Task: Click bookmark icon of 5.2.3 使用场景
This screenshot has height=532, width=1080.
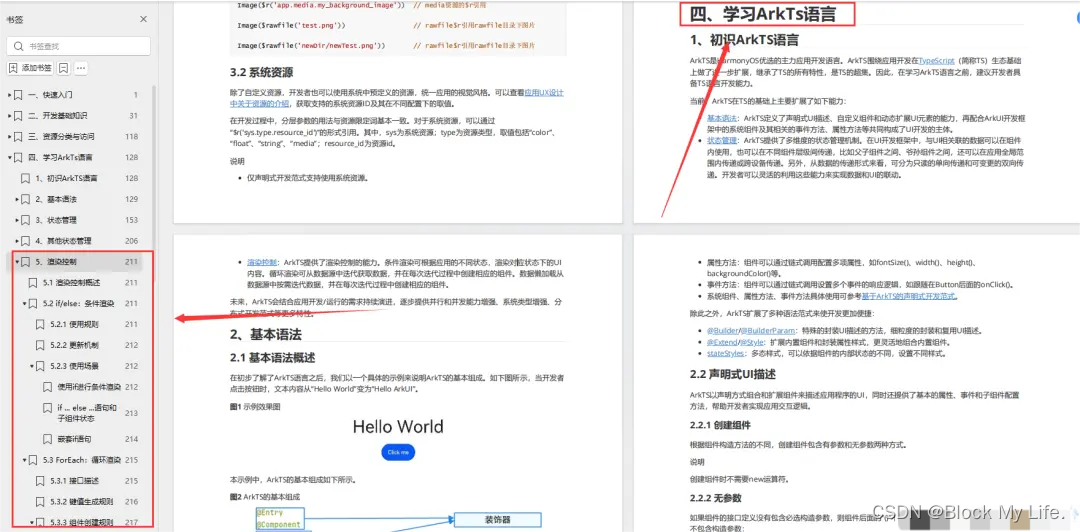Action: pos(40,366)
